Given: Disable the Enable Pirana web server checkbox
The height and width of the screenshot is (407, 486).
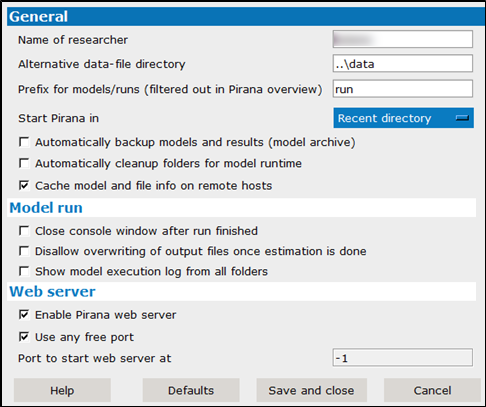Looking at the screenshot, I should 24,314.
